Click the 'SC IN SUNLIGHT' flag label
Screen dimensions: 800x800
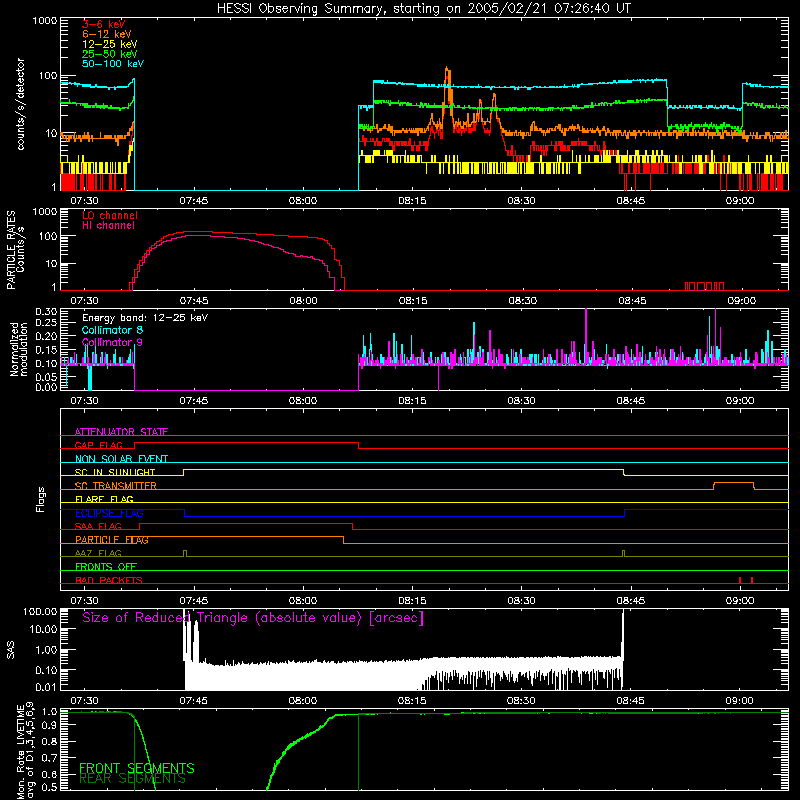tap(115, 472)
